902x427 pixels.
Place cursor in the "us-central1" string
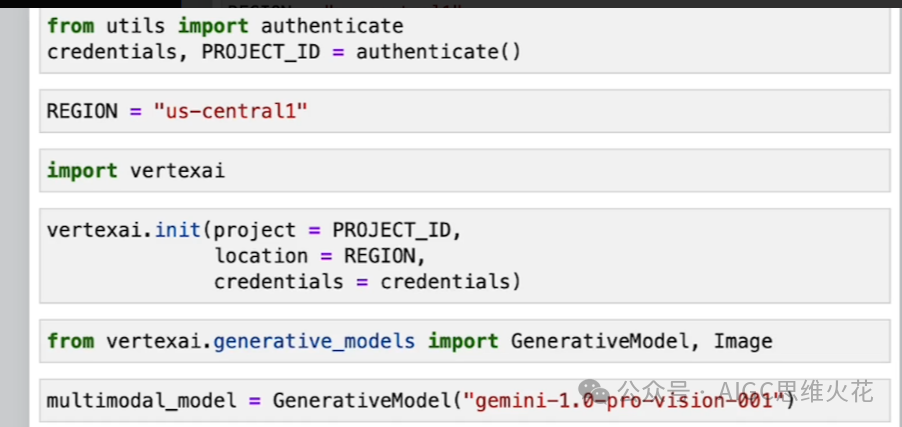(230, 111)
